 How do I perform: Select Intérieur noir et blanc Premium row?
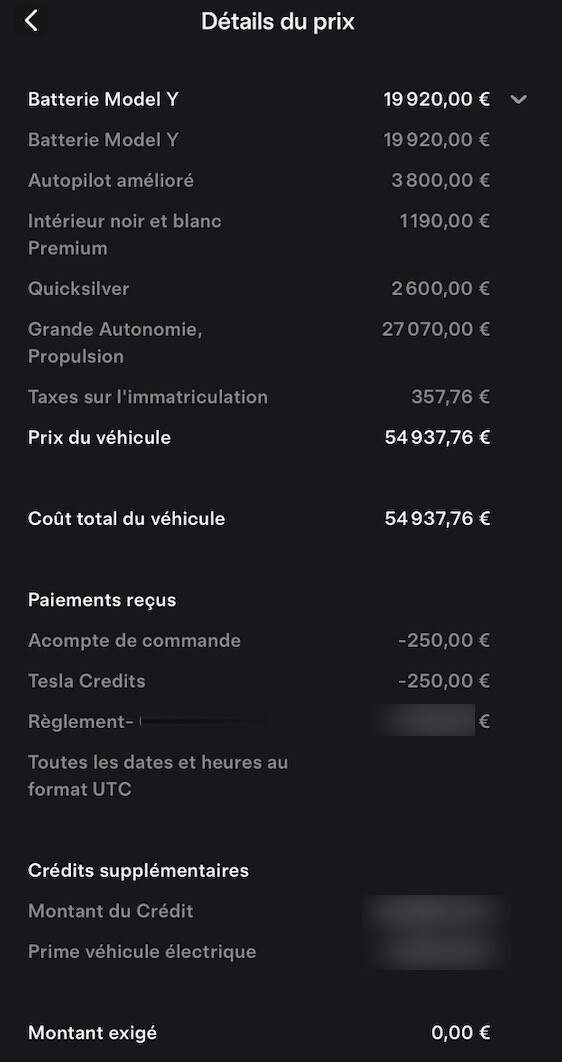click(259, 234)
